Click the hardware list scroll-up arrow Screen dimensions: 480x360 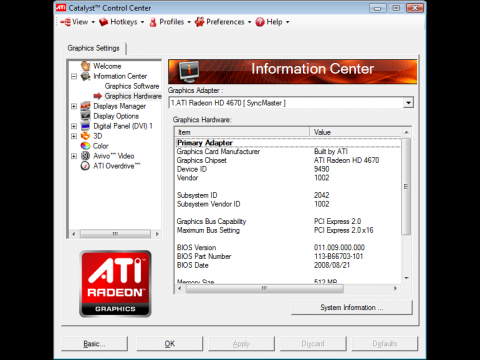pos(406,132)
